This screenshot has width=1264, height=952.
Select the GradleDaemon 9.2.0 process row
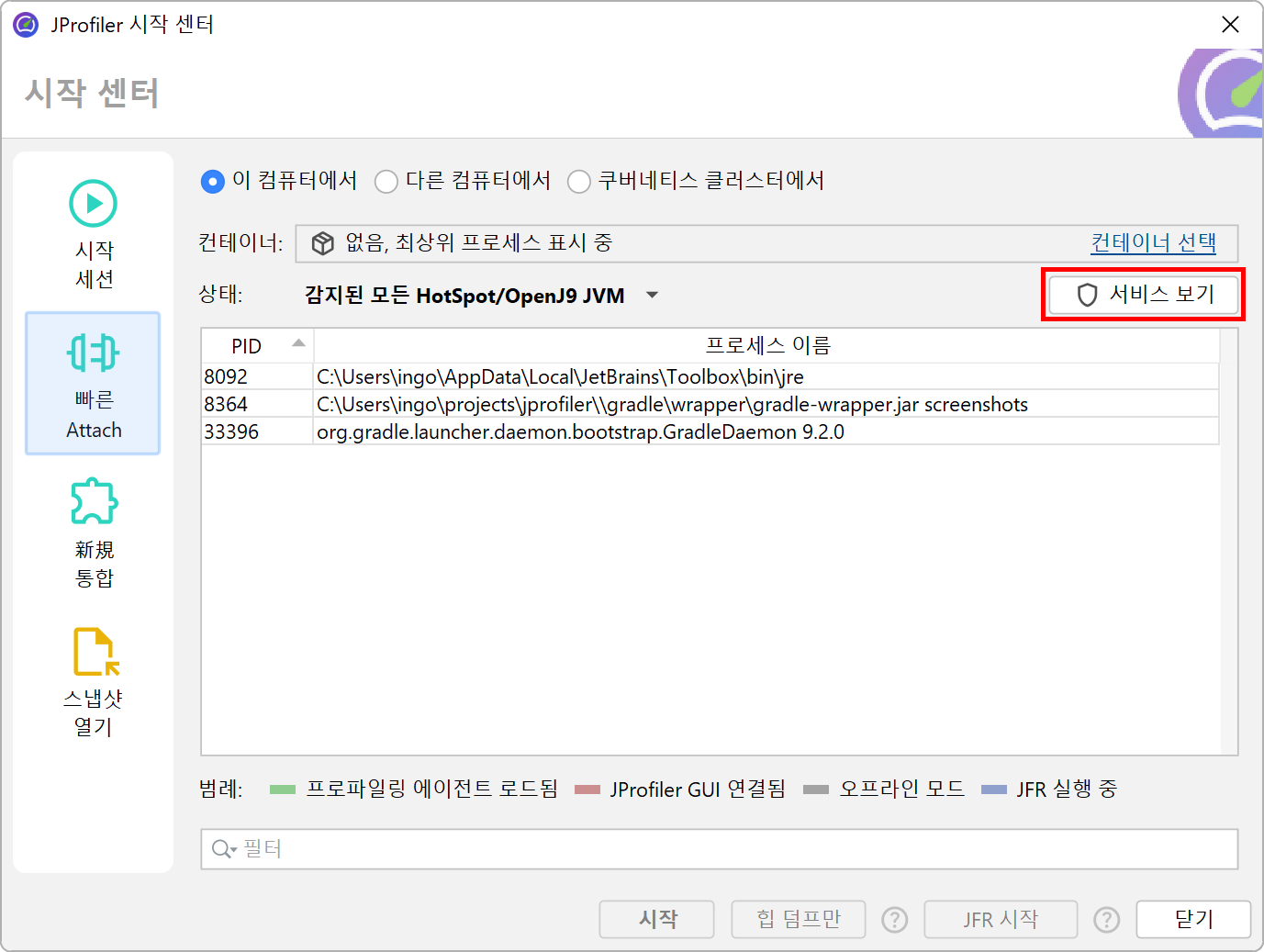(580, 431)
